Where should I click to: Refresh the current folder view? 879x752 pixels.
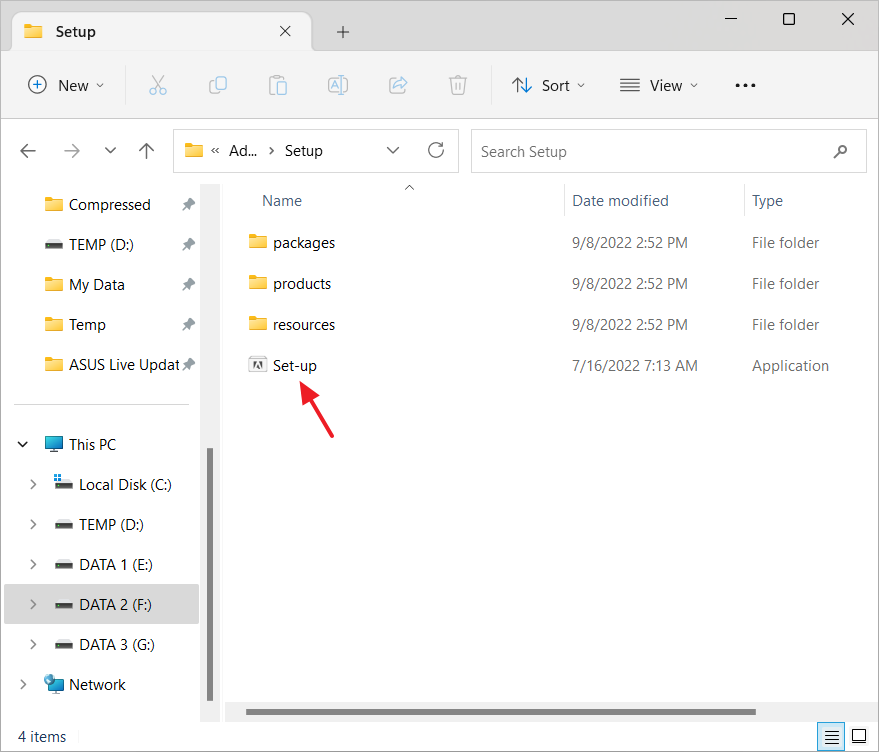coord(436,151)
